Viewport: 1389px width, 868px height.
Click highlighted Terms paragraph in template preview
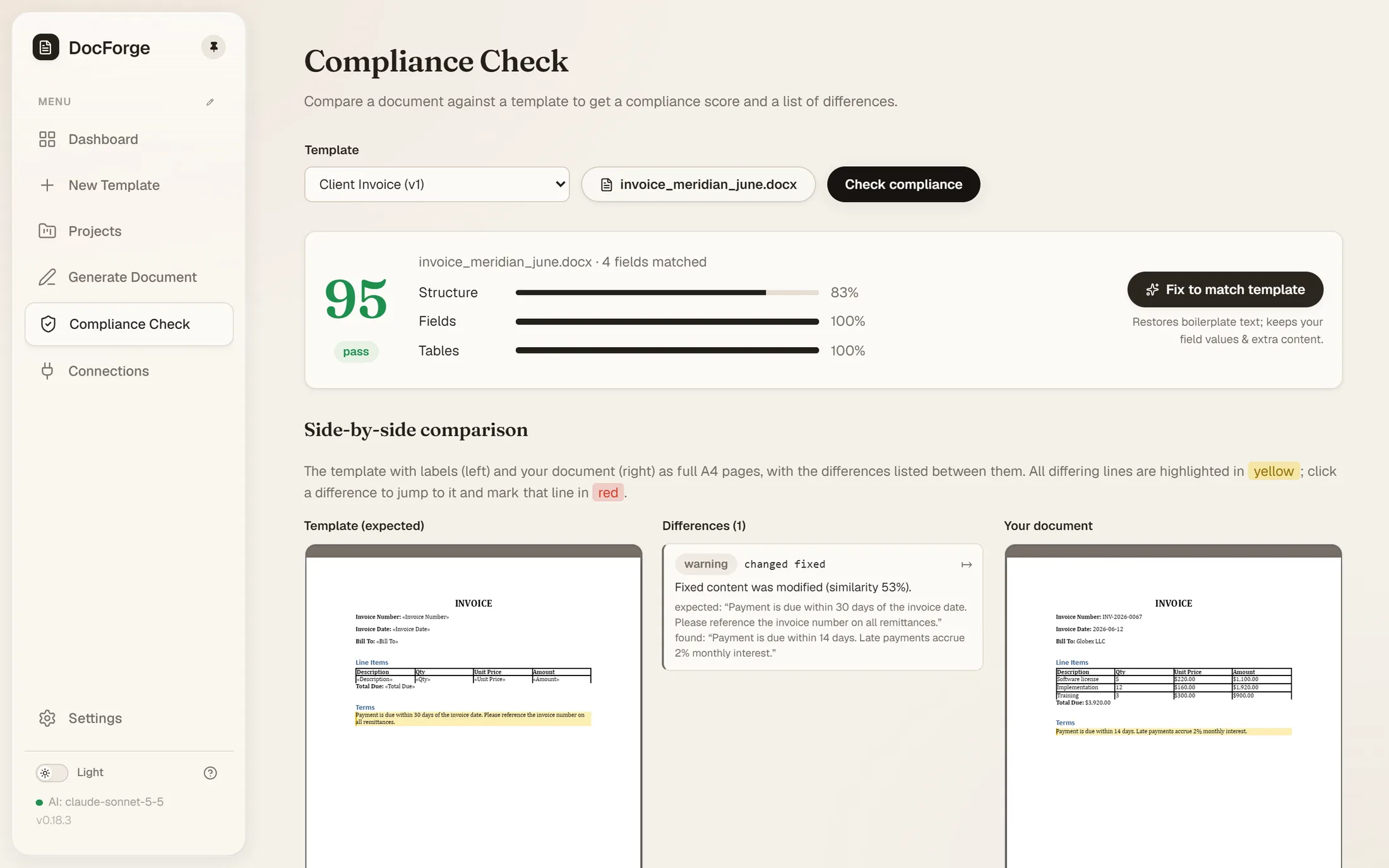click(x=473, y=718)
